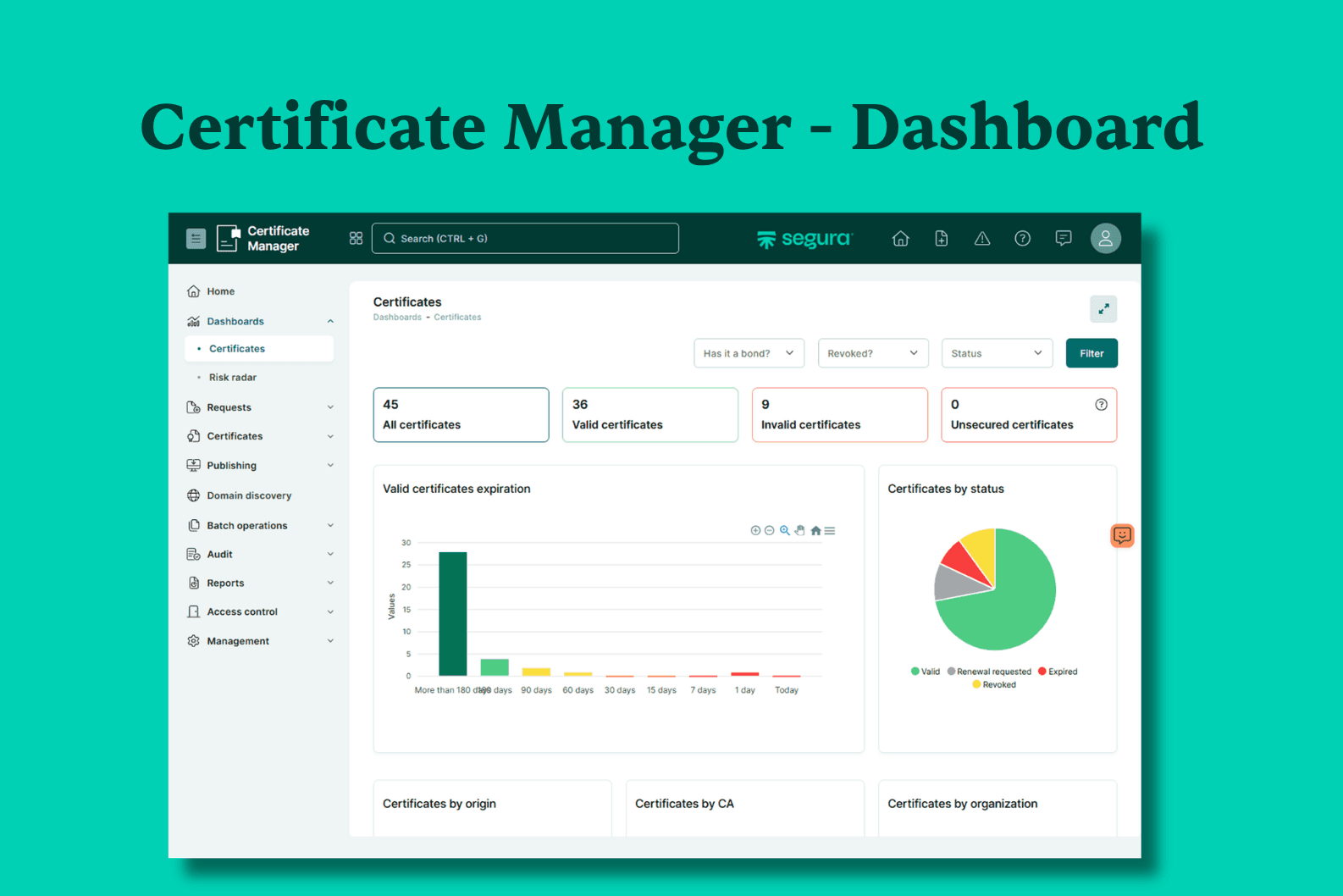Click chart zoom out minus icon
The image size is (1343, 896).
(770, 531)
